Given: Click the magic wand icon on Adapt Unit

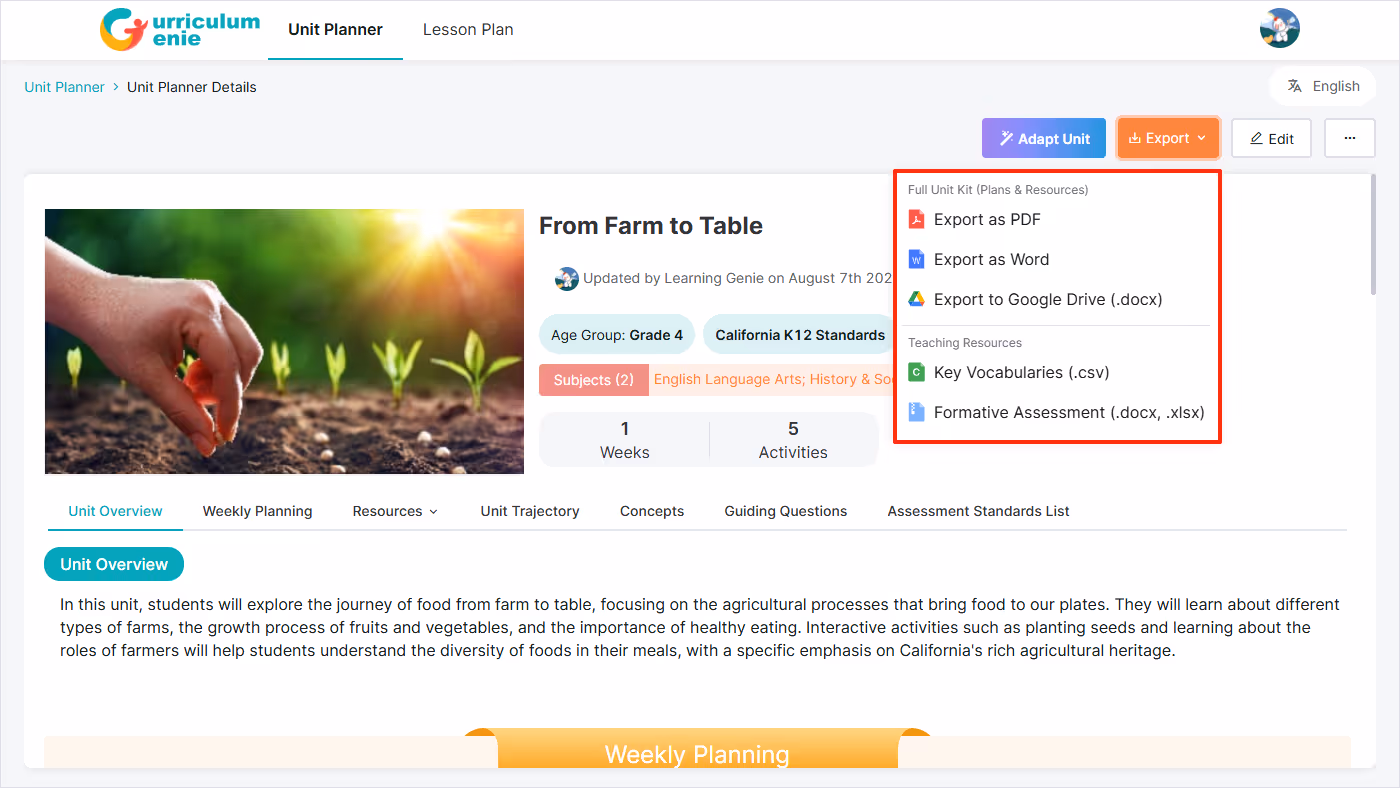Looking at the screenshot, I should pyautogui.click(x=1006, y=139).
